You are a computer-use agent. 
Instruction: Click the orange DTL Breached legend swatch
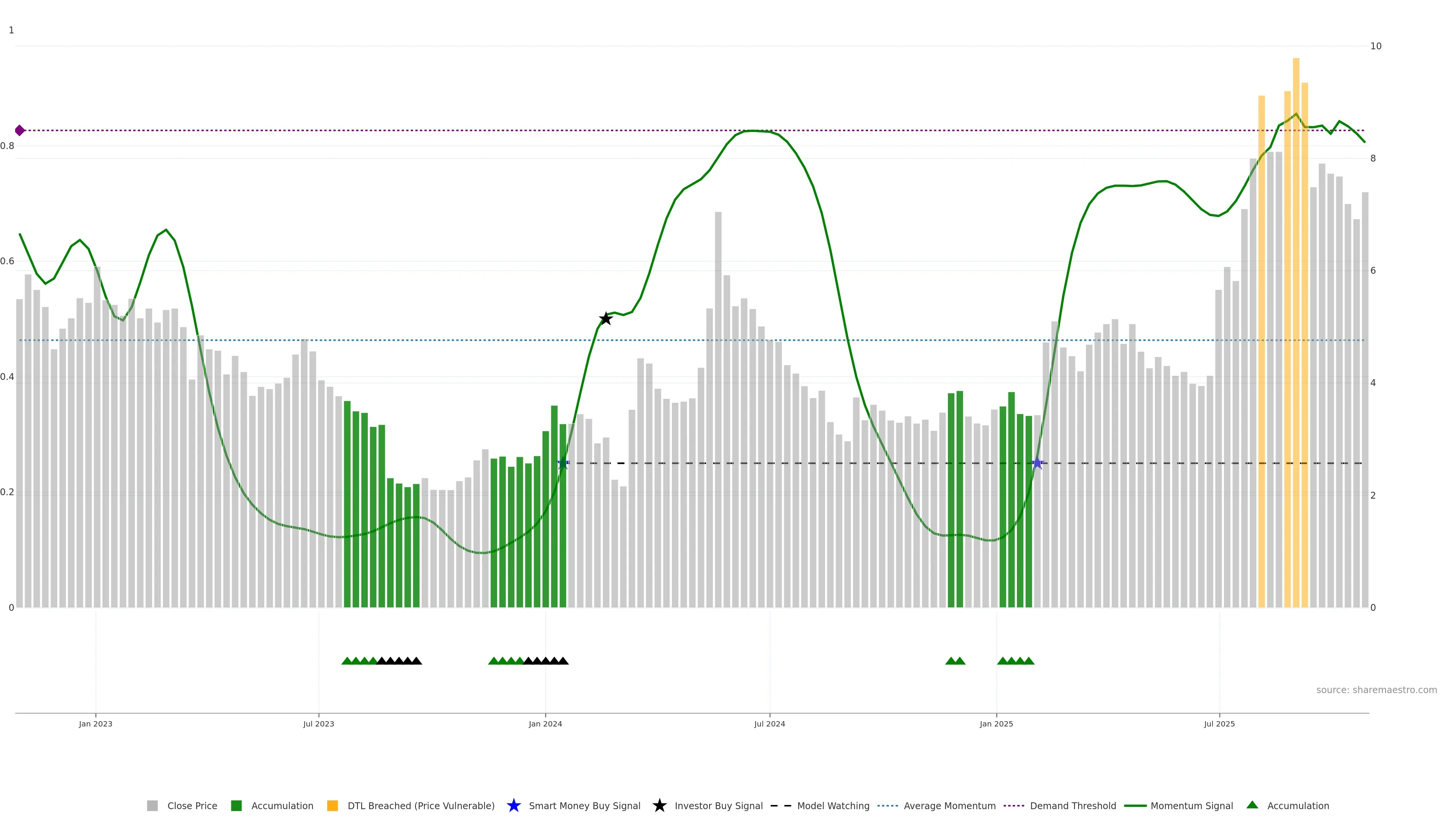(x=333, y=806)
